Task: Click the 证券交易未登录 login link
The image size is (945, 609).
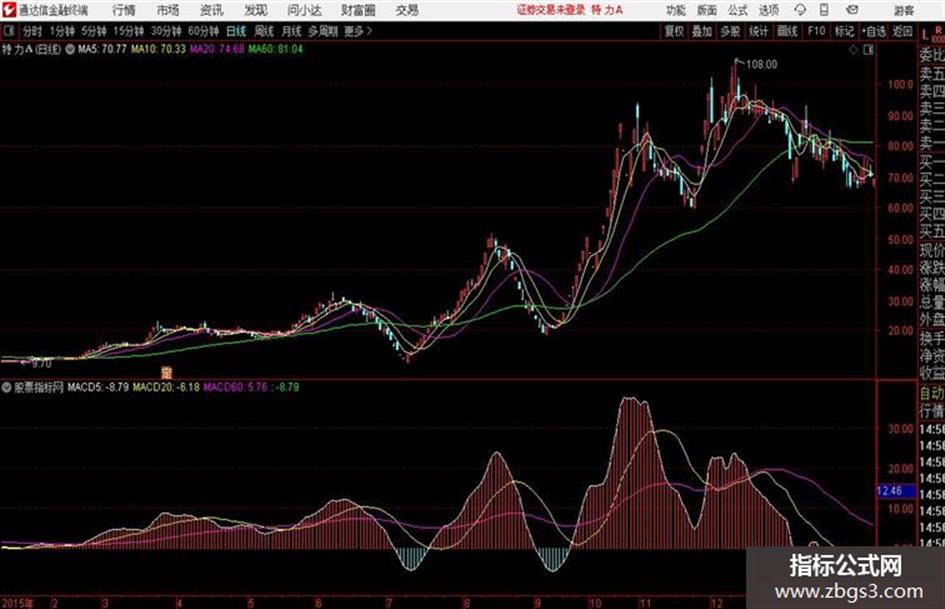Action: [551, 10]
